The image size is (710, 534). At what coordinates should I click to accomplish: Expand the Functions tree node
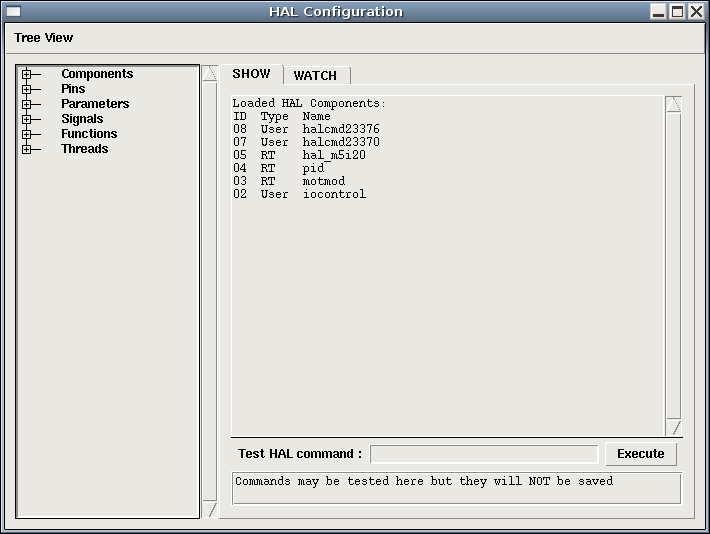(26, 134)
